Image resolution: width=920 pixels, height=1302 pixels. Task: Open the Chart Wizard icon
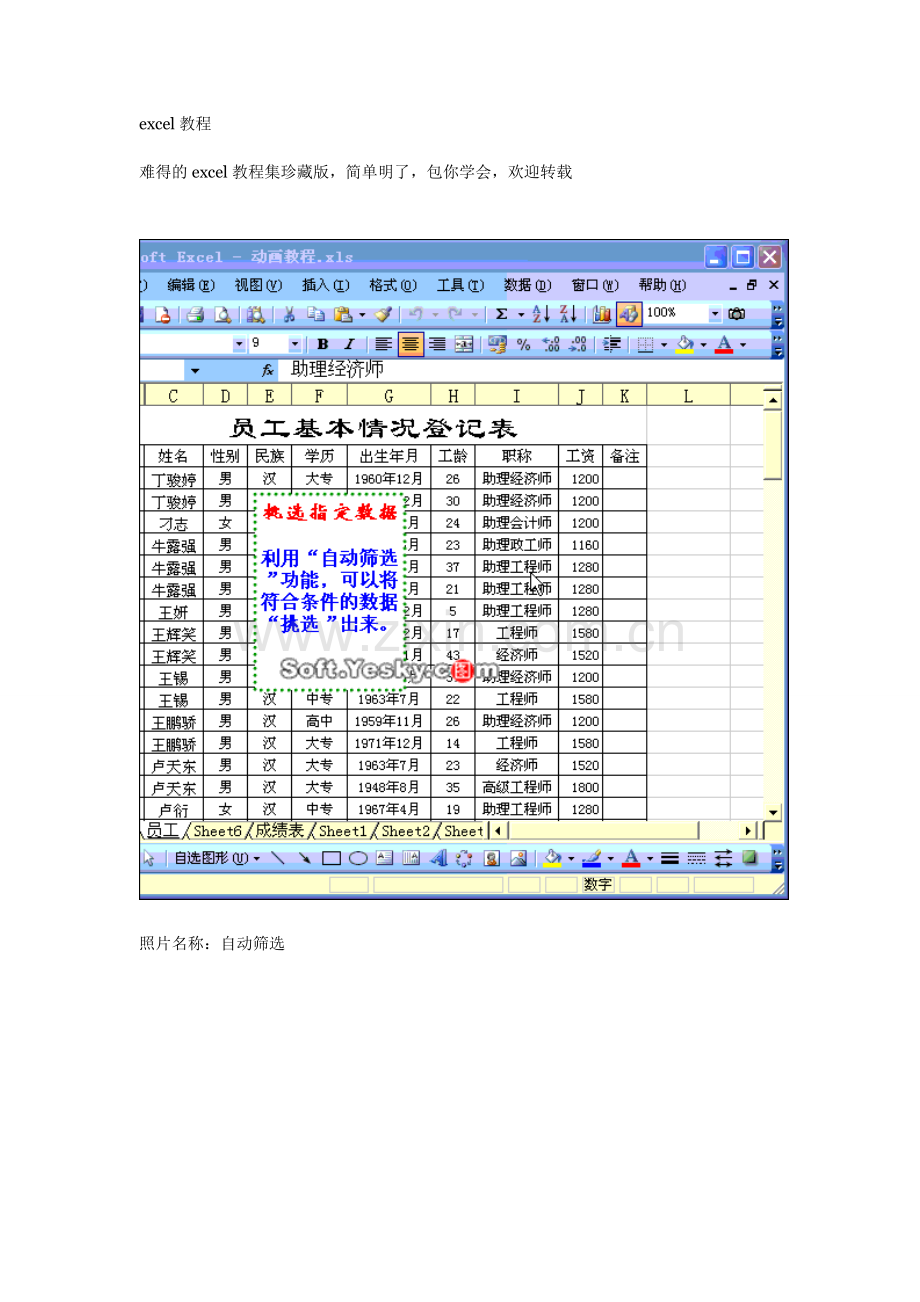pyautogui.click(x=602, y=314)
